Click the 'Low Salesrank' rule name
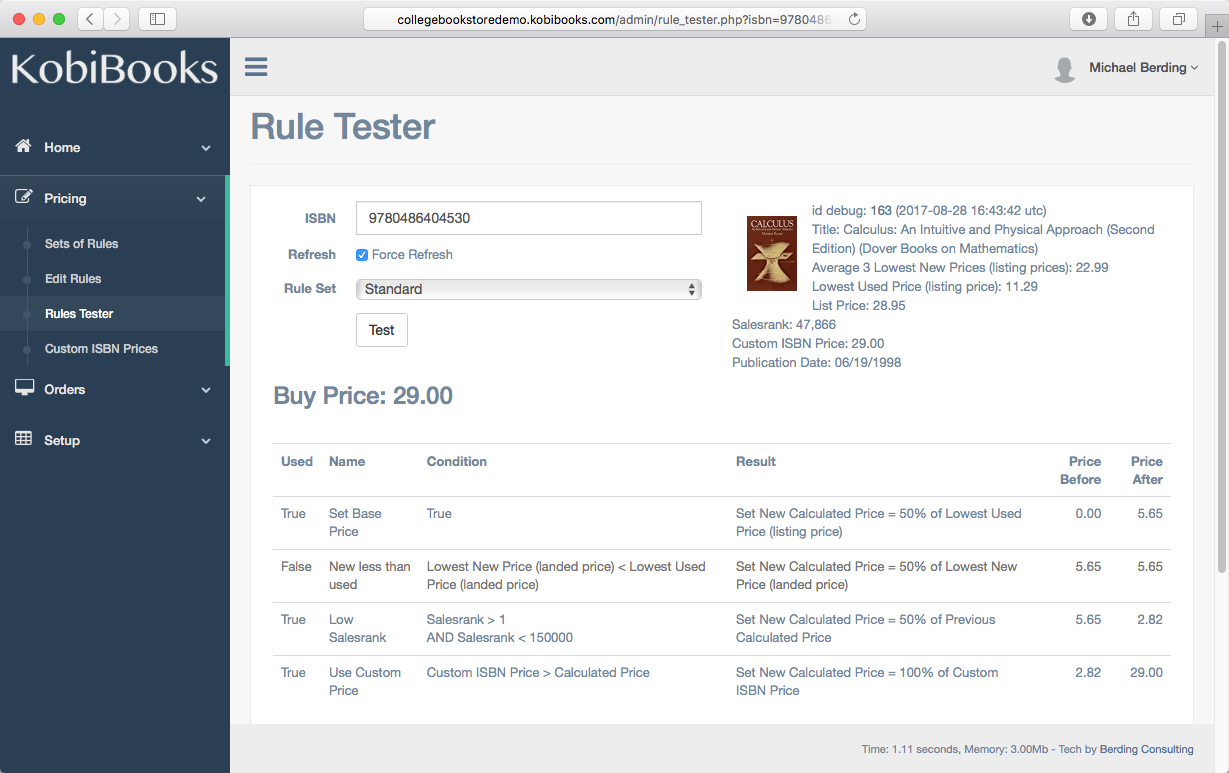 click(357, 629)
